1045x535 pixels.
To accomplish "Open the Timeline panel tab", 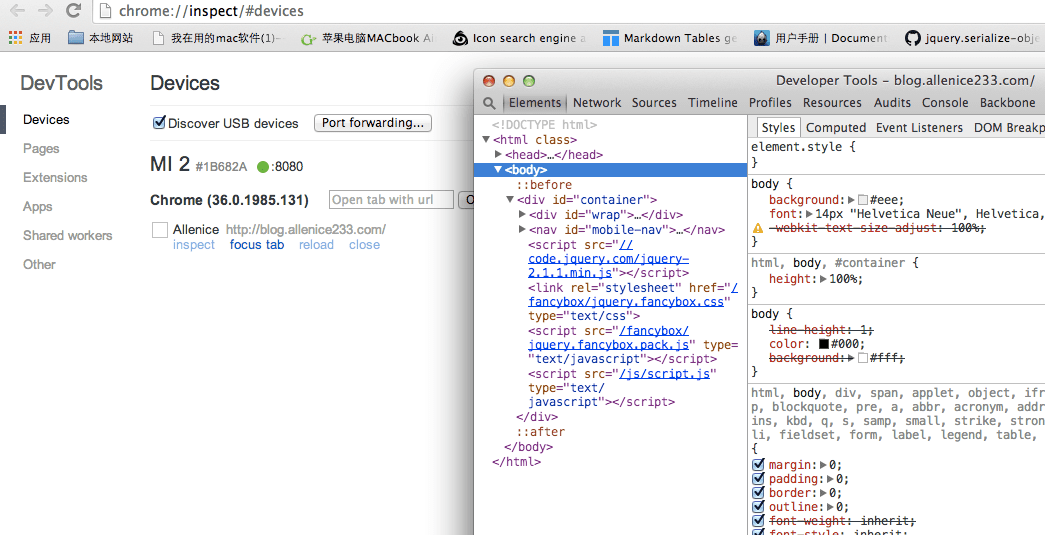I will (x=712, y=103).
